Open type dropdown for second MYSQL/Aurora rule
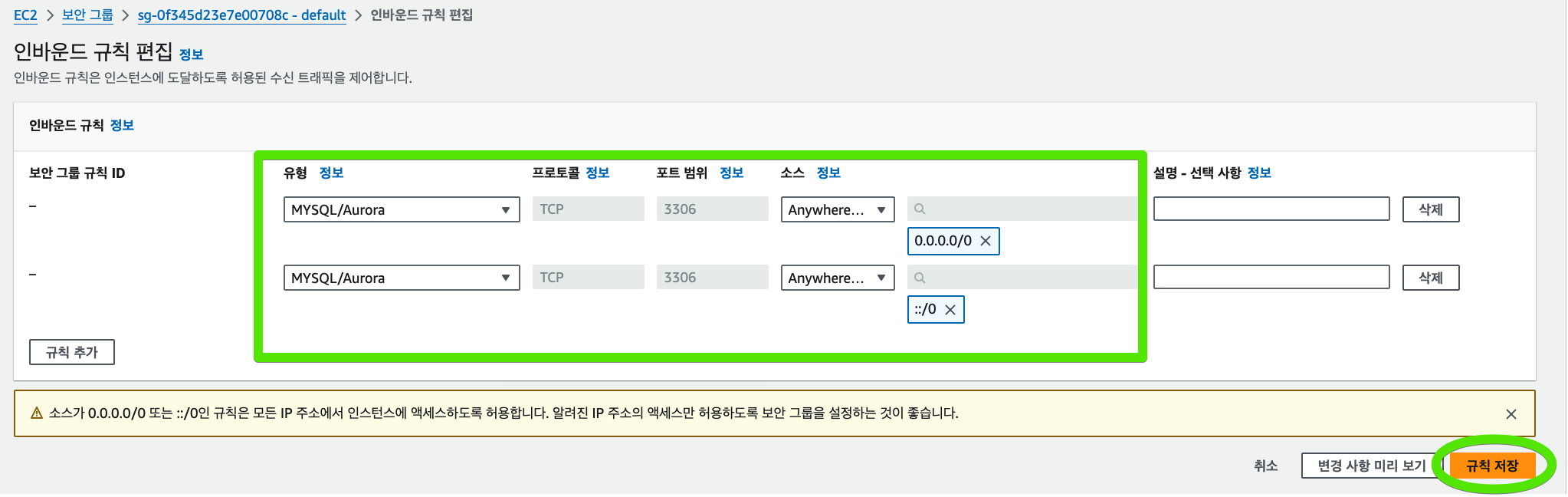 402,278
